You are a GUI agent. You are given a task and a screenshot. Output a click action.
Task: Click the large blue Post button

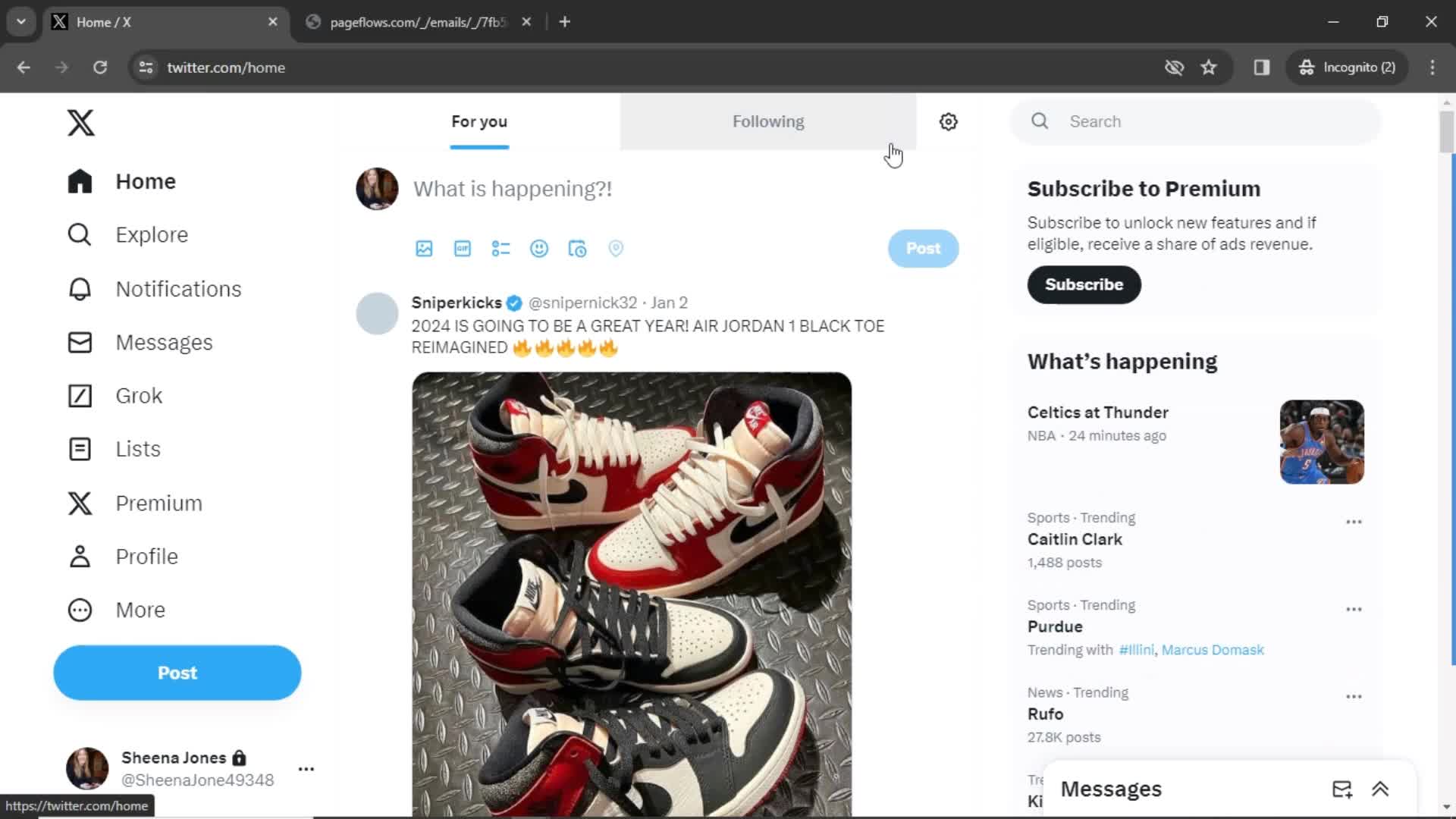coord(177,673)
